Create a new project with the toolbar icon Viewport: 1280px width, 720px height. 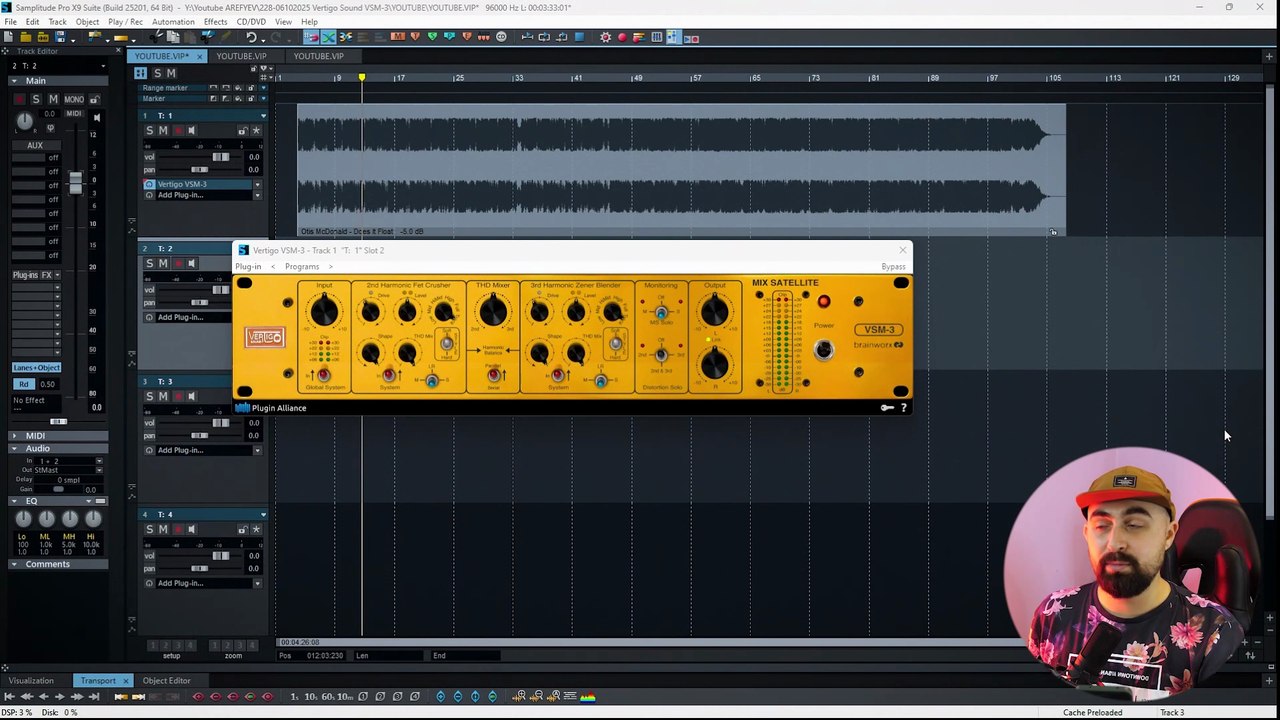8,37
